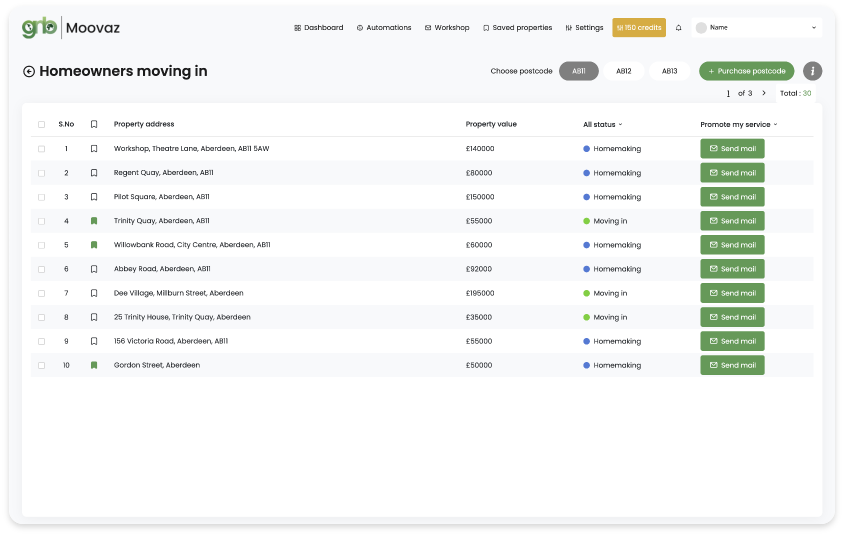Select checkbox for 156 Victoria Road row
844x536 pixels.
(x=41, y=341)
